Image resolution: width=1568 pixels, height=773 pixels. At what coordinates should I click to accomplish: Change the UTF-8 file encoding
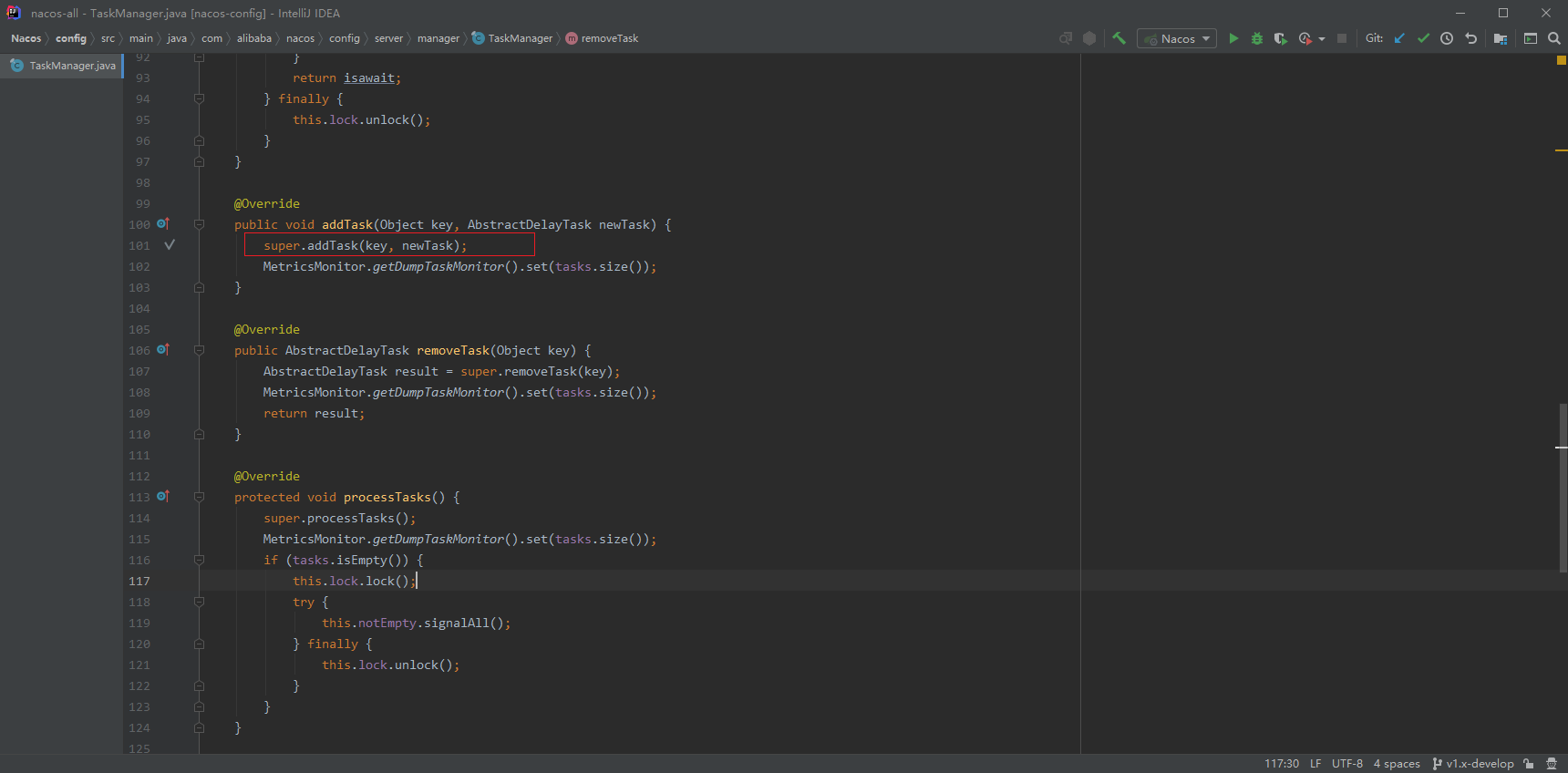point(1347,764)
